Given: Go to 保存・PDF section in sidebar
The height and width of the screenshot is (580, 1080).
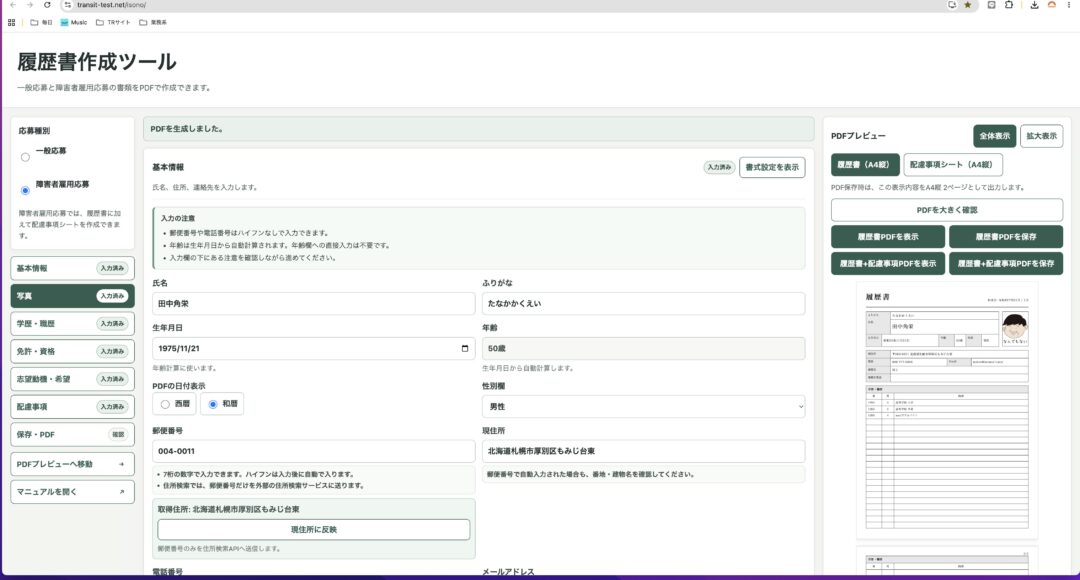Looking at the screenshot, I should tap(72, 435).
